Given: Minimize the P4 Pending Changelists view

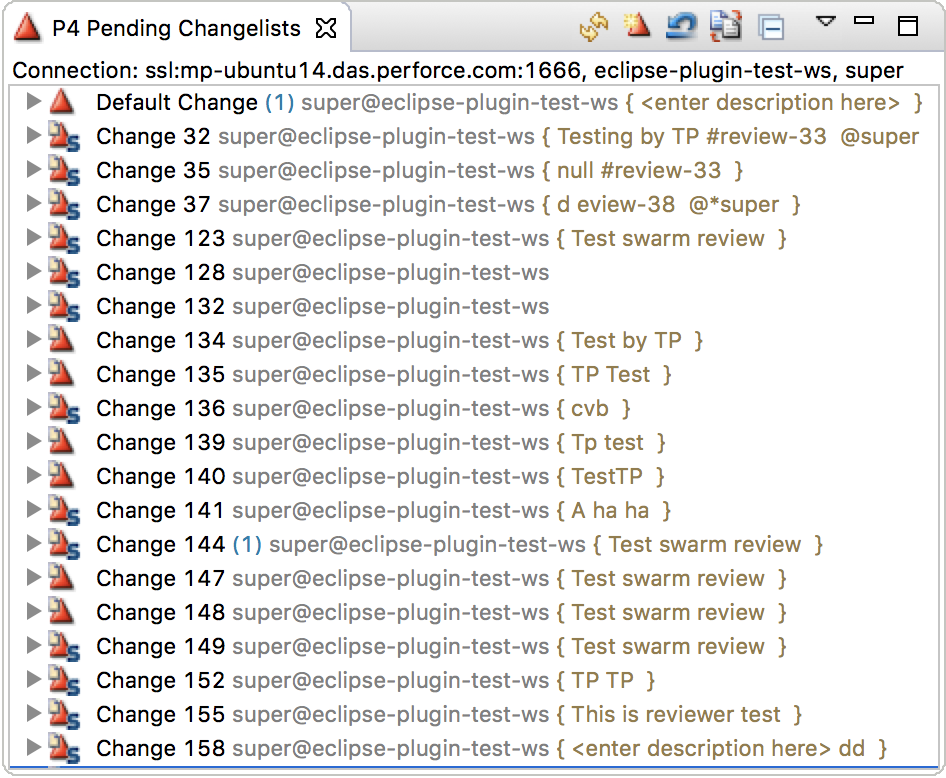Looking at the screenshot, I should (864, 21).
